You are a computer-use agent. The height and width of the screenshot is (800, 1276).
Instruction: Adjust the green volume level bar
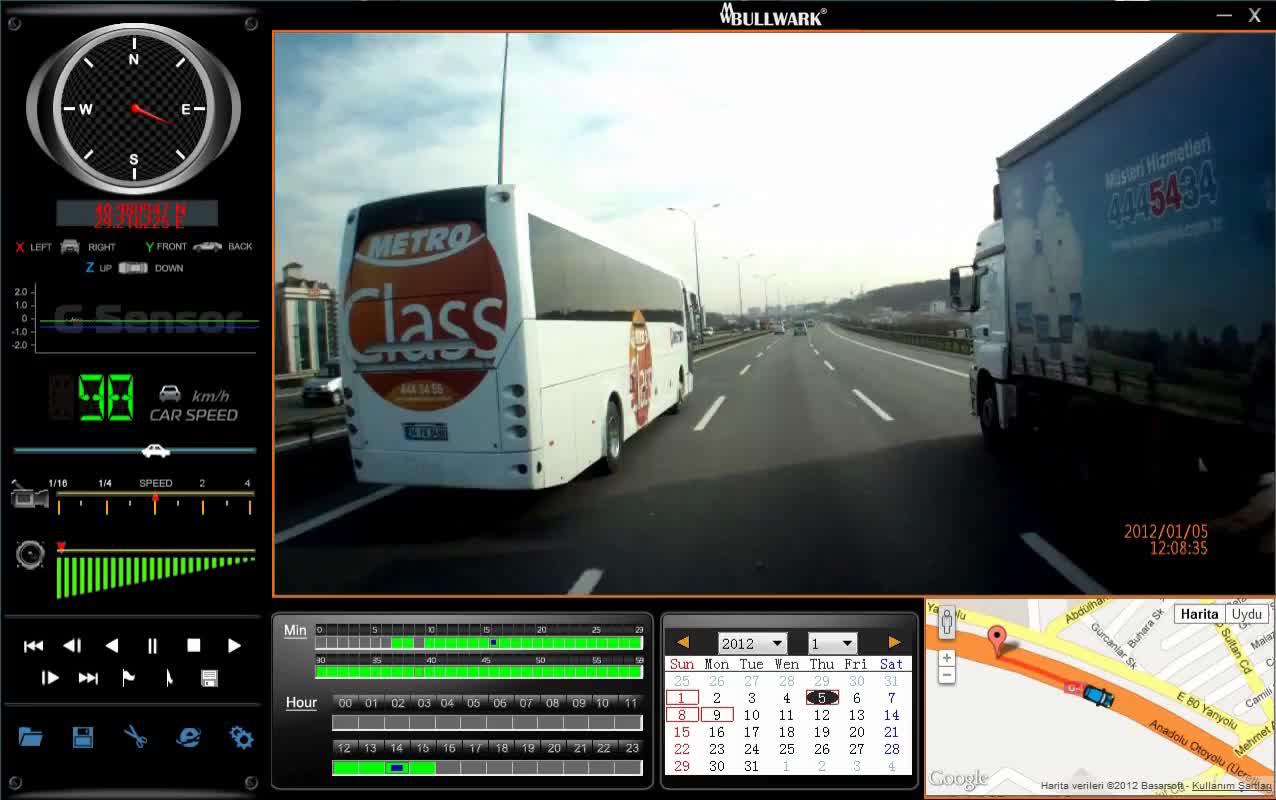(155, 576)
